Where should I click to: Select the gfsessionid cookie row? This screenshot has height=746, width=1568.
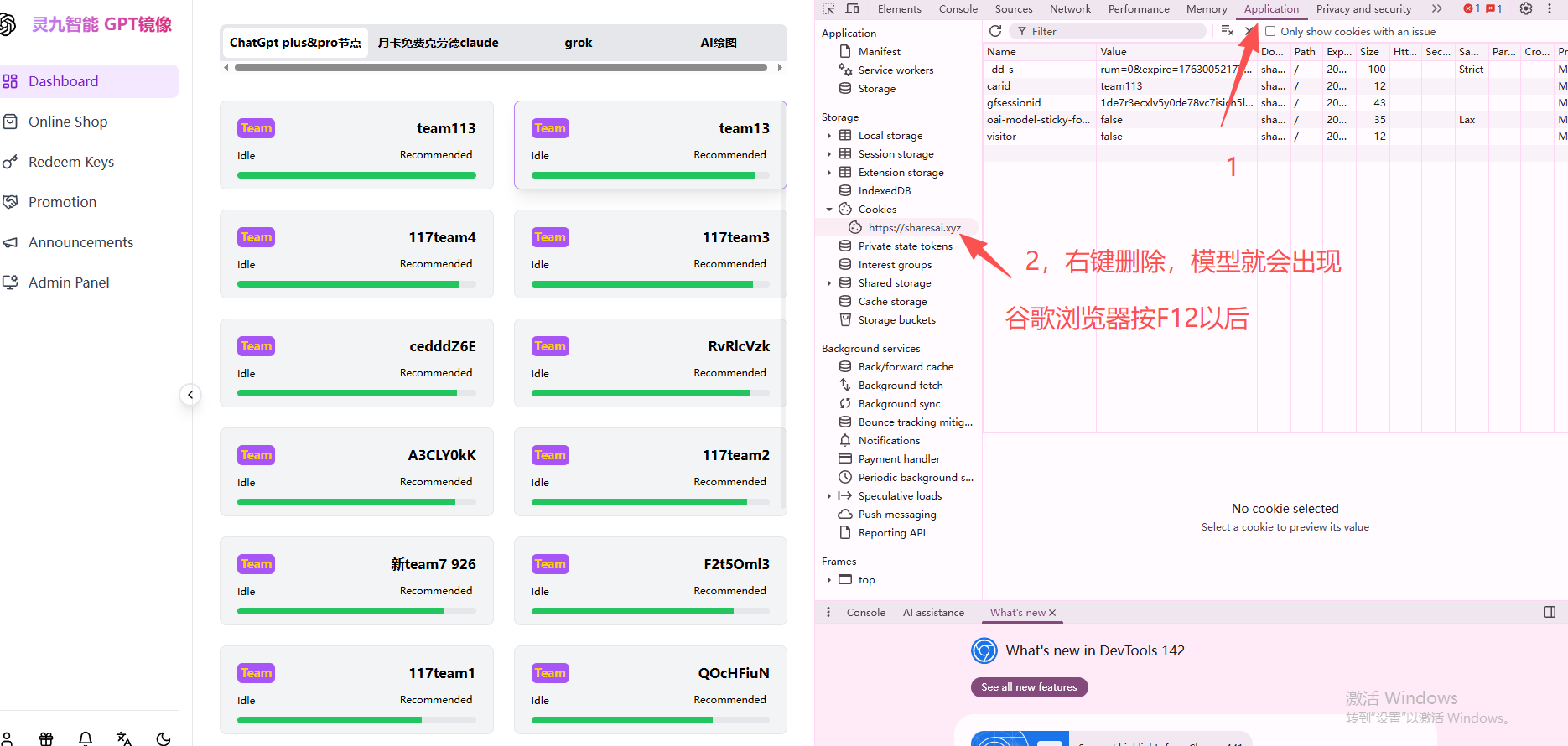(1275, 102)
